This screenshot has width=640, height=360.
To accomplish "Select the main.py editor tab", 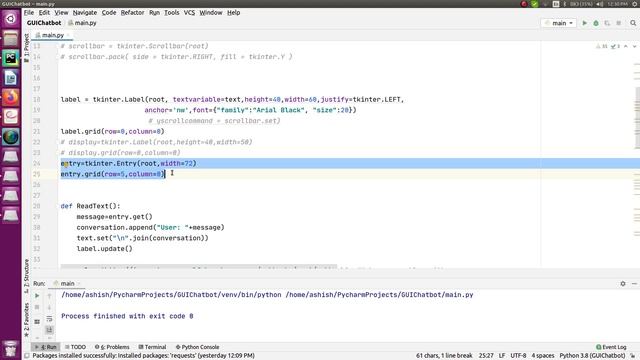I will coord(52,36).
